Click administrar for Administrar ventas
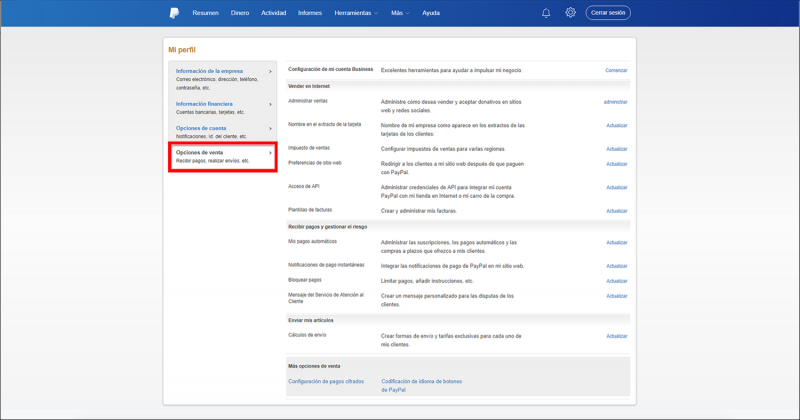 coord(615,102)
